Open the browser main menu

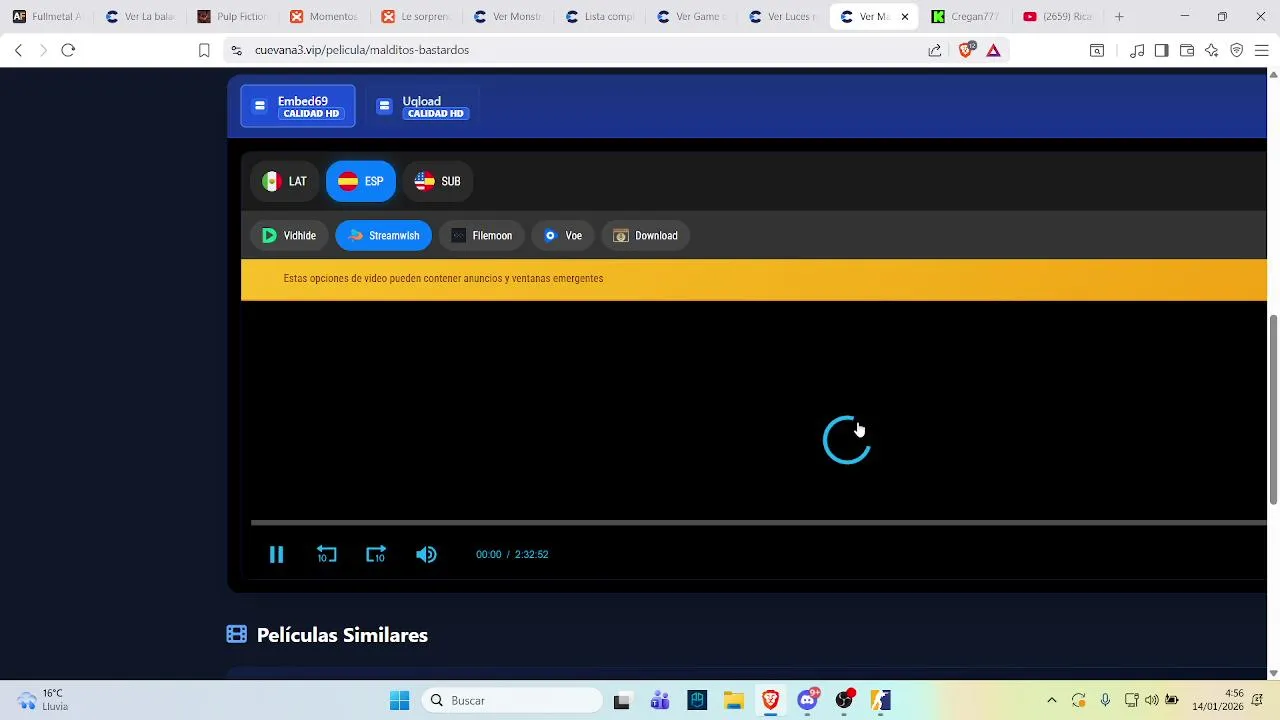(1261, 50)
